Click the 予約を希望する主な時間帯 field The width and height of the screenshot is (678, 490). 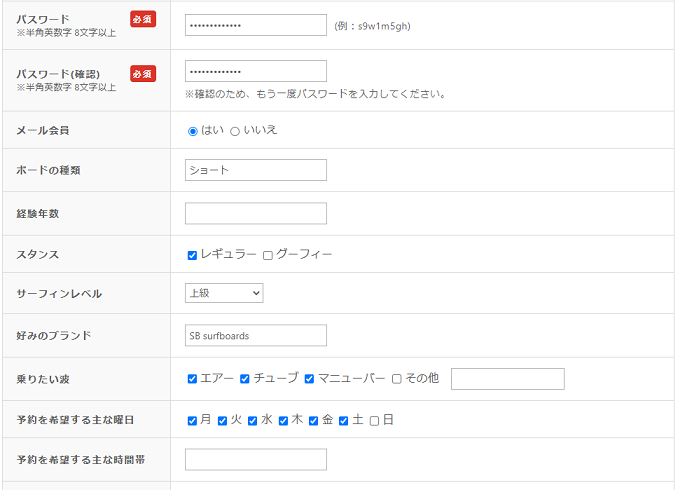click(255, 460)
